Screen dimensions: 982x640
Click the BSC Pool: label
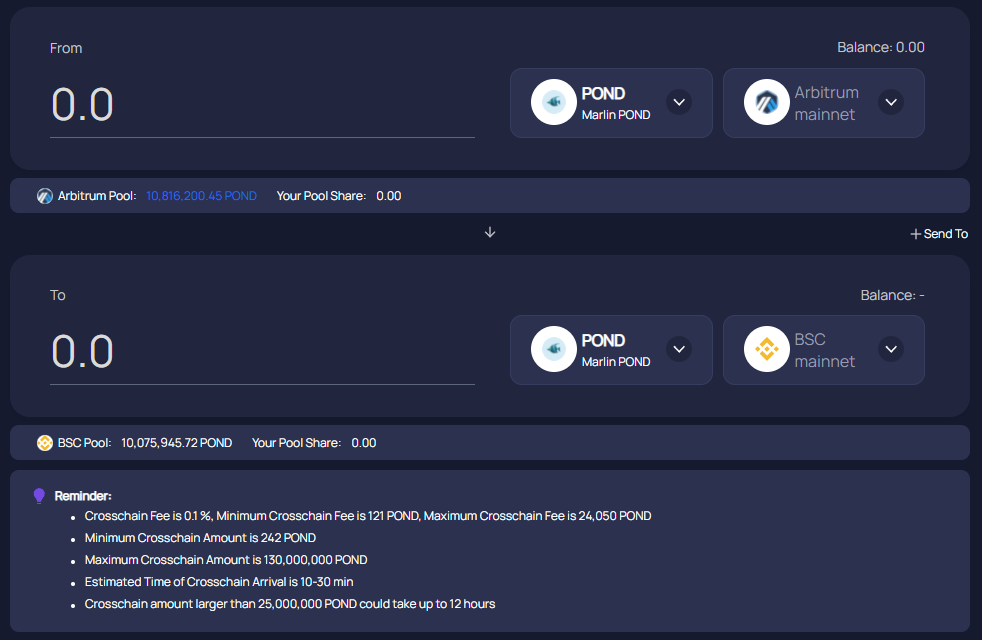(x=85, y=443)
